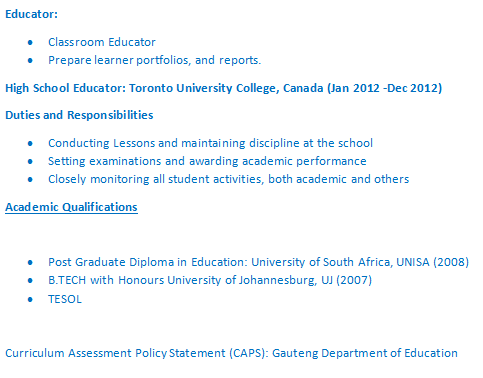Click bullet beside Prepare learner portfolios
Screen dimensions: 483x378
[30, 60]
